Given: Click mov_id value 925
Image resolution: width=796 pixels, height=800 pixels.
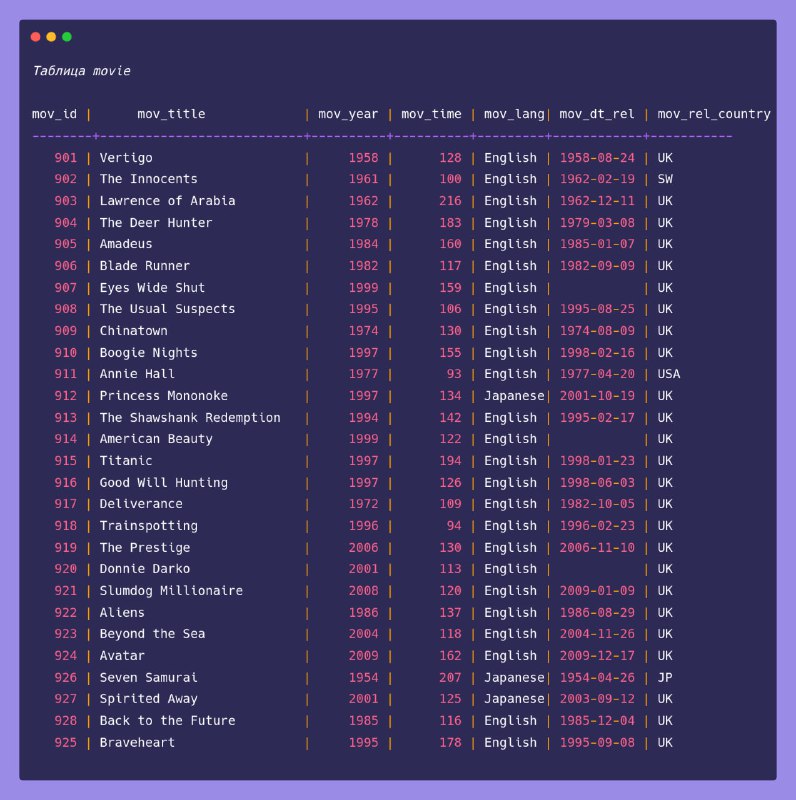Looking at the screenshot, I should (66, 742).
